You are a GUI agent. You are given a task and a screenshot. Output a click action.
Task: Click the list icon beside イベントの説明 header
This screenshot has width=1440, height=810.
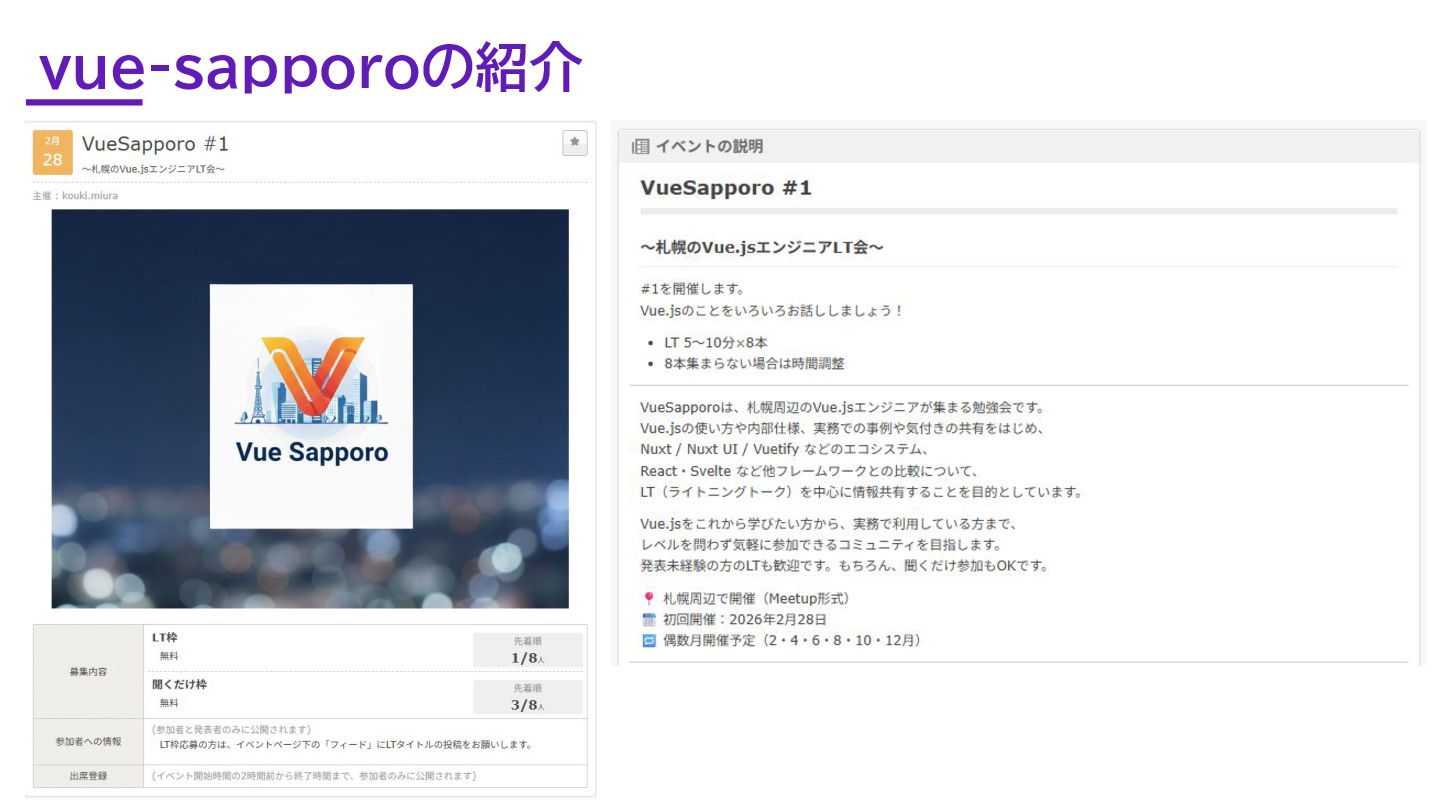640,146
